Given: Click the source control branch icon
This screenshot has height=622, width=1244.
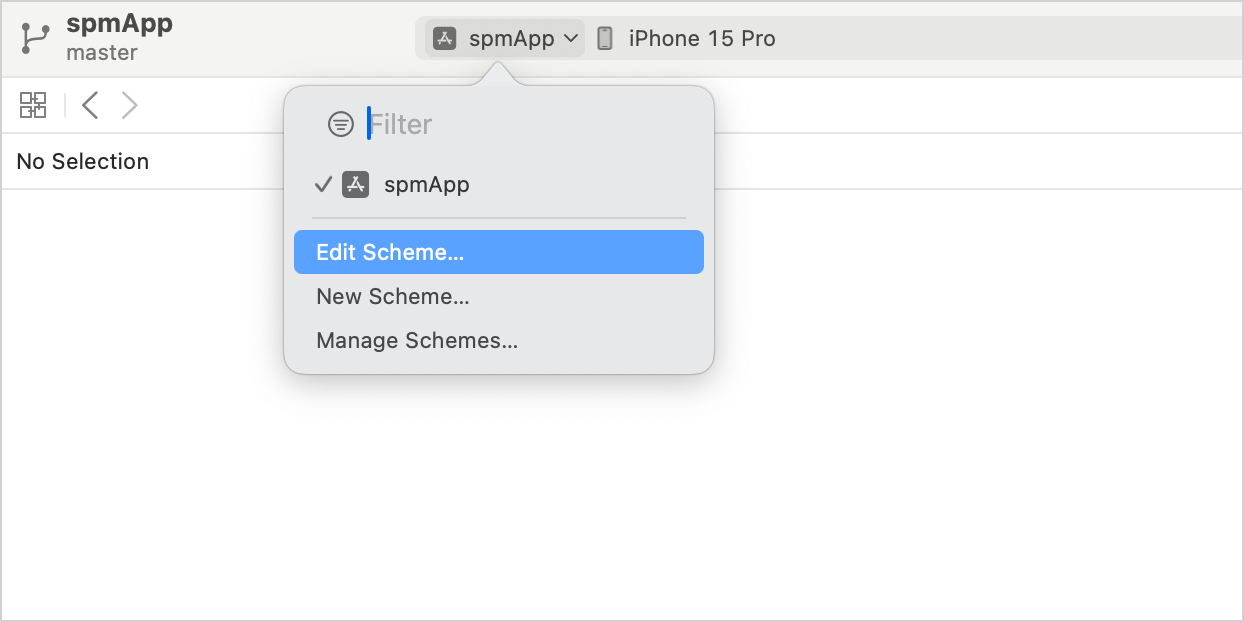Looking at the screenshot, I should [36, 38].
